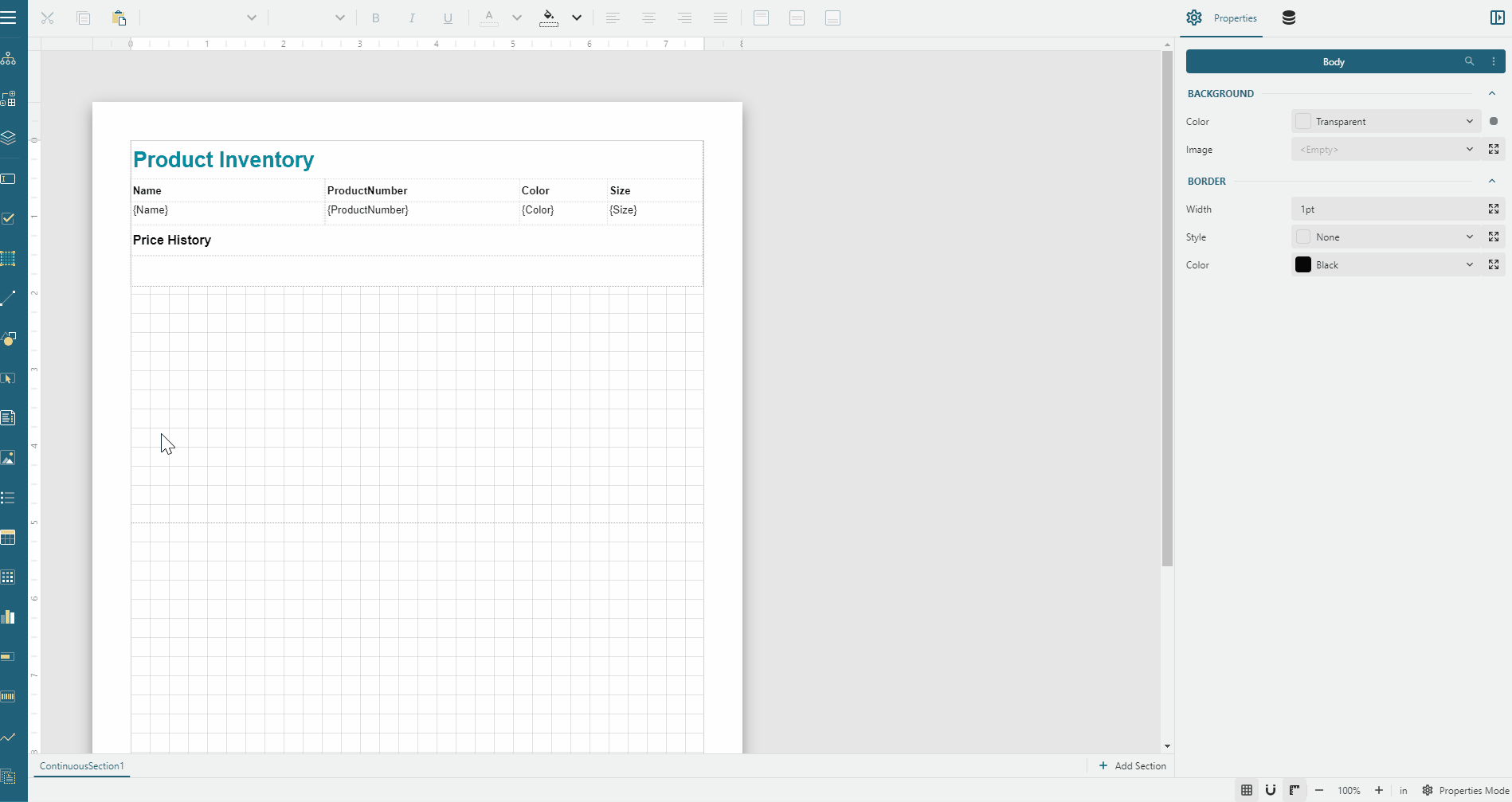The width and height of the screenshot is (1512, 802).
Task: Toggle the properties side panel visibility
Action: coord(1497,18)
